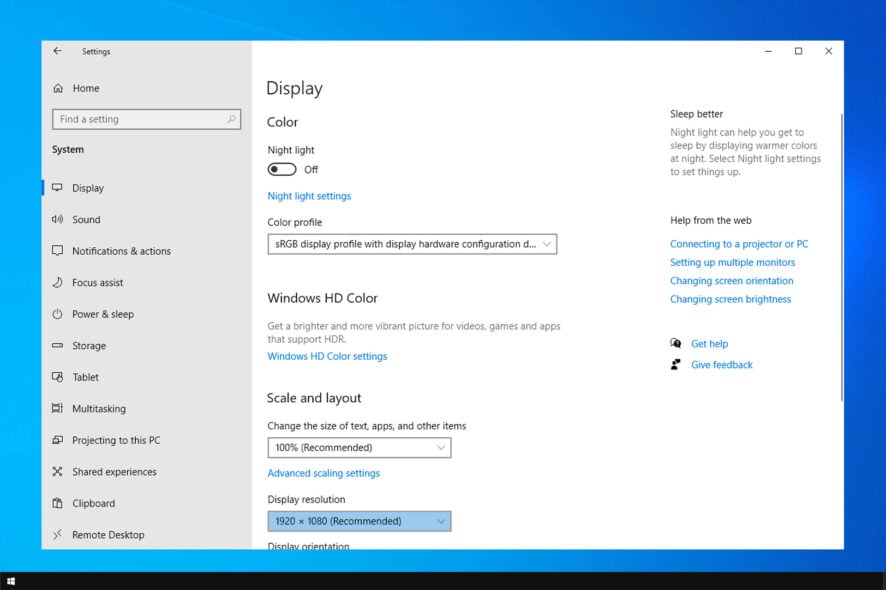Viewport: 886px width, 590px height.
Task: Open Shared experiences page
Action: pos(114,472)
